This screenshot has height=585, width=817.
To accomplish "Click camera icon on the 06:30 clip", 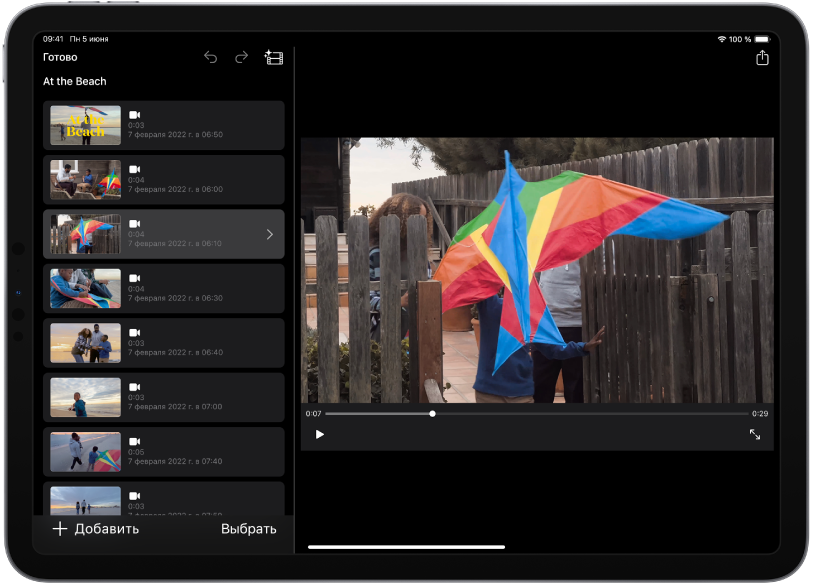I will 135,278.
